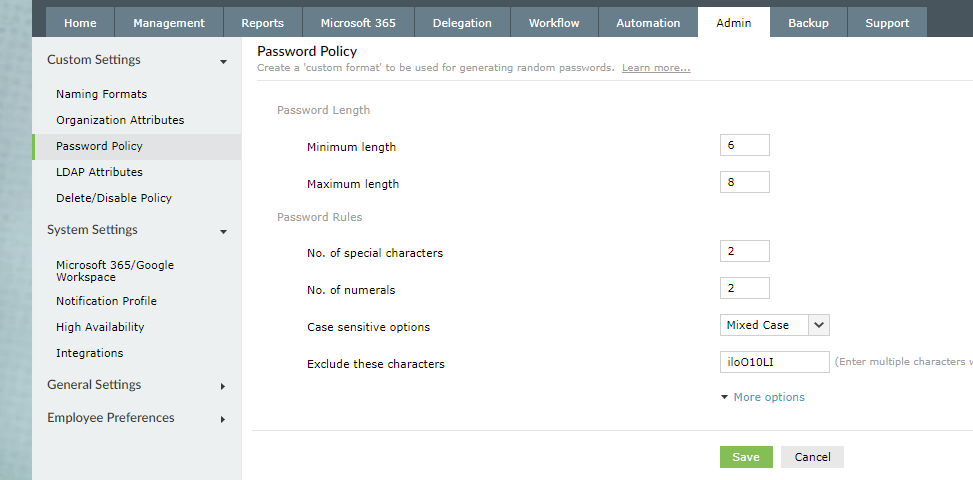Expand the General Settings section
This screenshot has height=480, width=973.
click(223, 386)
